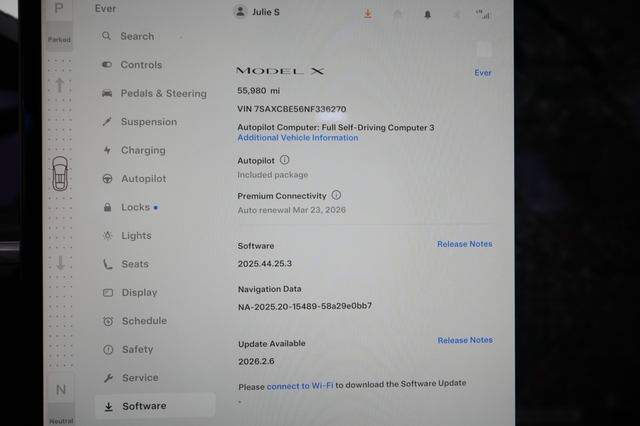Tap the Julie S profile avatar icon
Screen dimensions: 640x426
click(x=240, y=12)
